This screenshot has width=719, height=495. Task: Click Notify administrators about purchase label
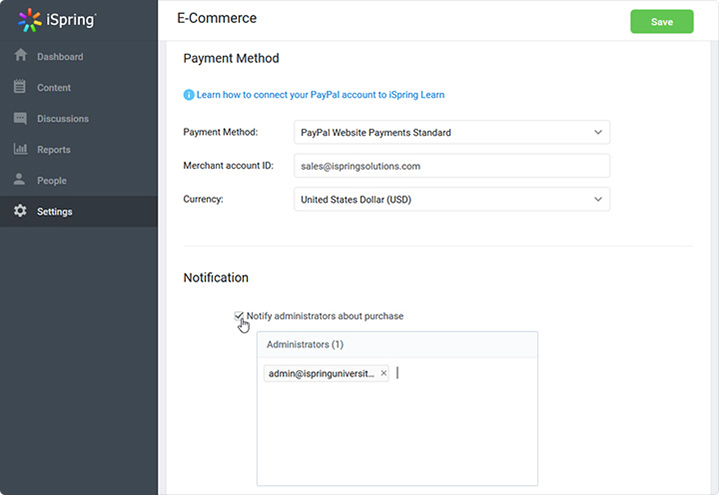325,316
